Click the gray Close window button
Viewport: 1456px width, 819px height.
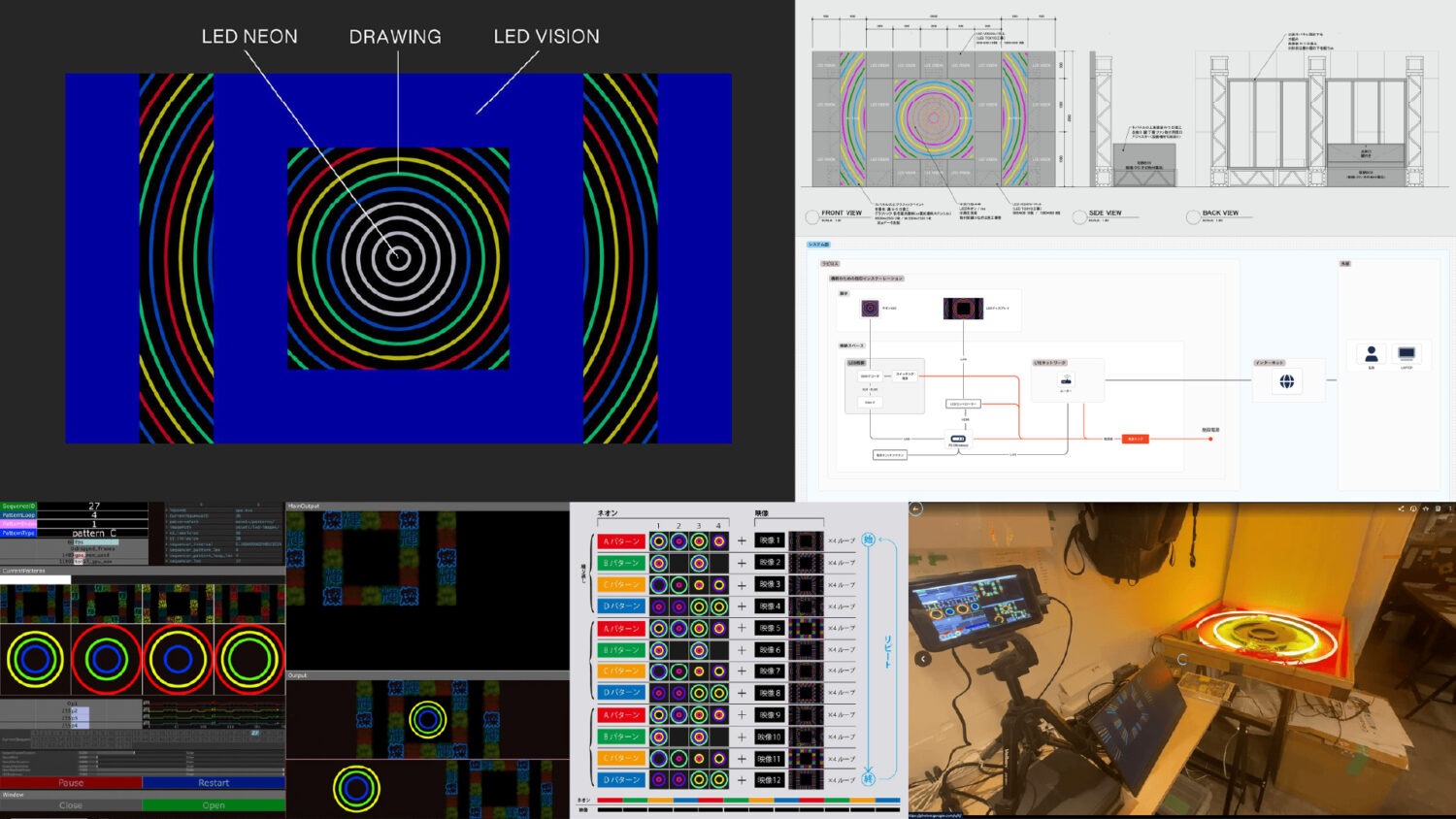click(x=71, y=805)
